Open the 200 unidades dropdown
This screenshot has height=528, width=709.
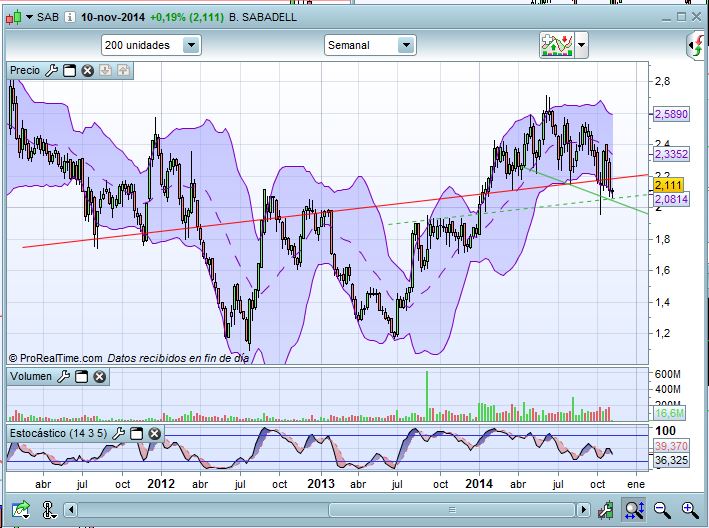[191, 45]
